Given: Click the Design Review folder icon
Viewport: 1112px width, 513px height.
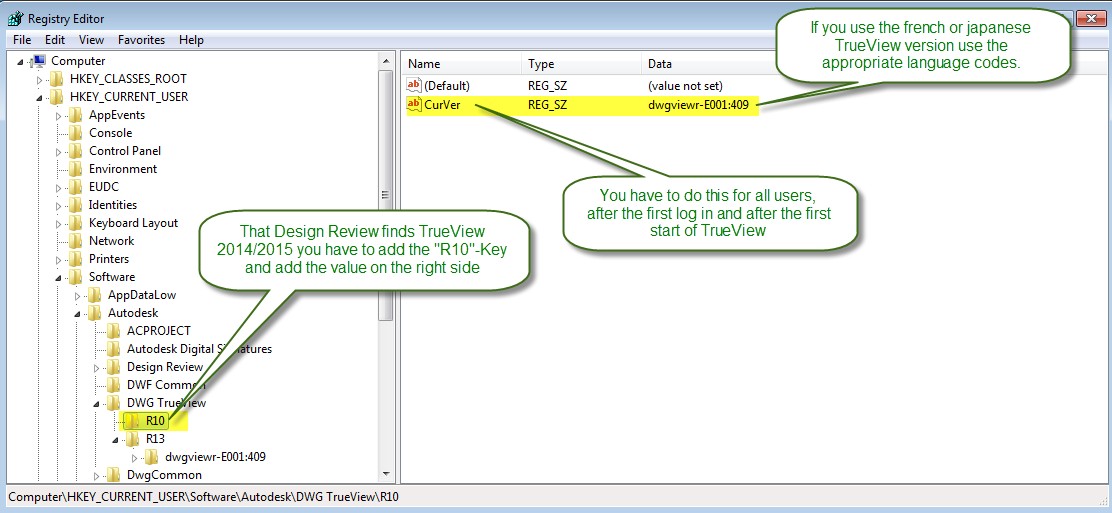Looking at the screenshot, I should [x=114, y=367].
